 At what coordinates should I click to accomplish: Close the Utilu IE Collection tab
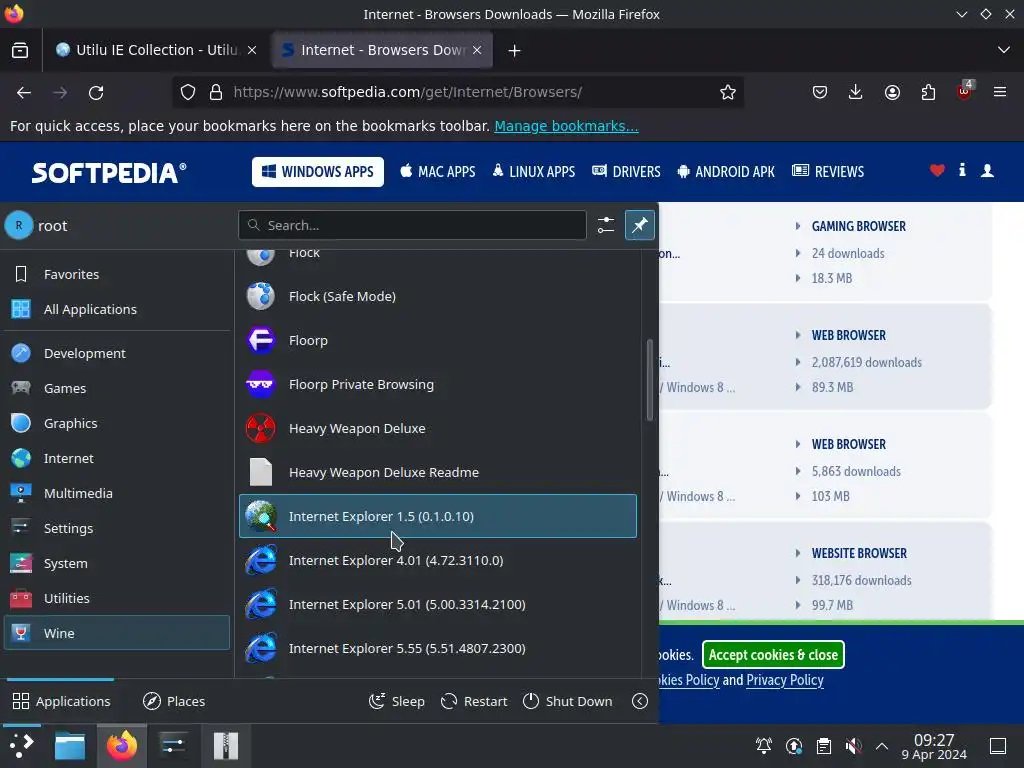[252, 50]
